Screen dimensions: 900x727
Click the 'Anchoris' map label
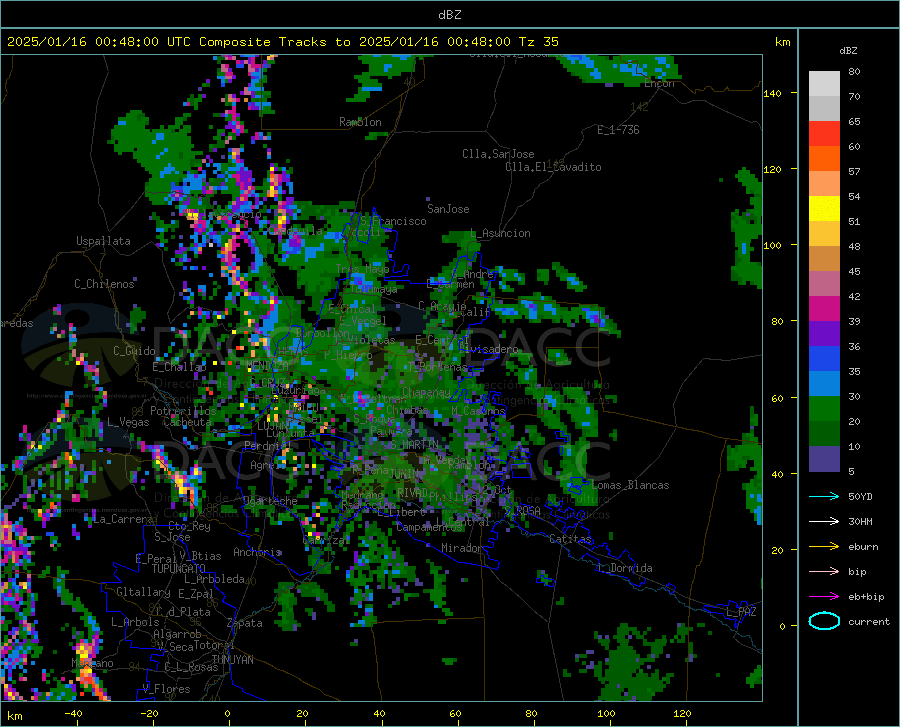[257, 552]
